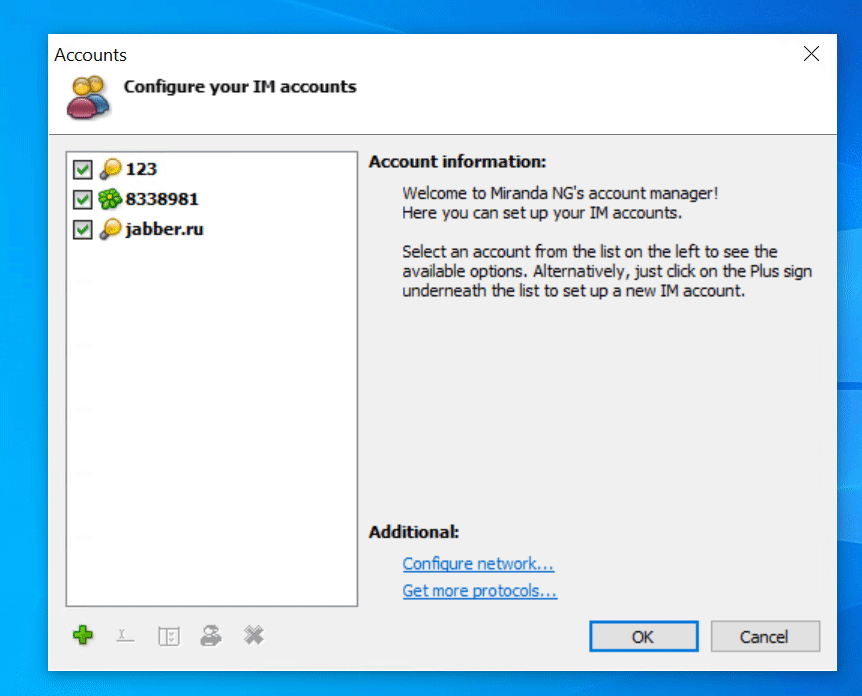
Task: Select the jabber.ru account name
Action: [164, 229]
